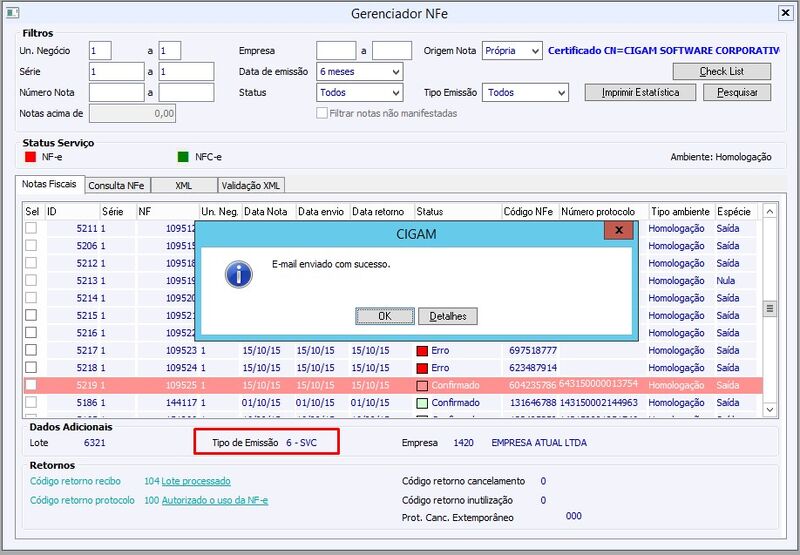Click the blue information icon in the CIGAM dialog

239,274
